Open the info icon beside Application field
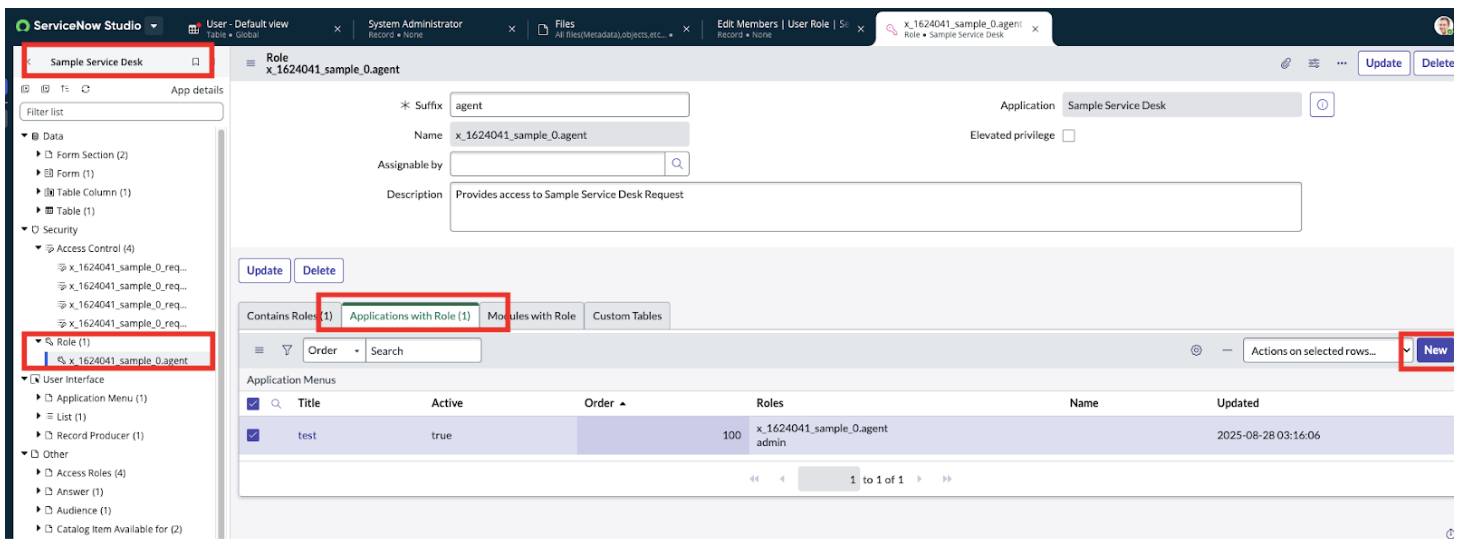This screenshot has width=1462, height=548. coord(1322,105)
